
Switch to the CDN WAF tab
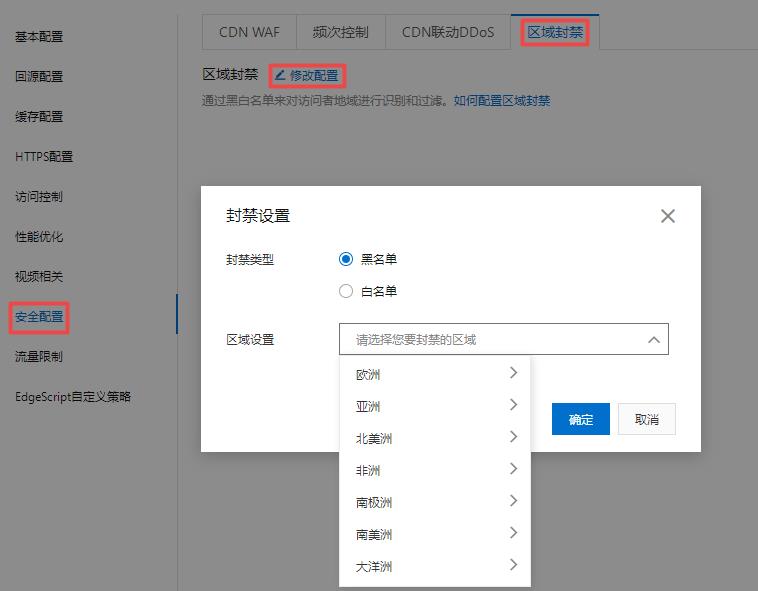[x=249, y=32]
